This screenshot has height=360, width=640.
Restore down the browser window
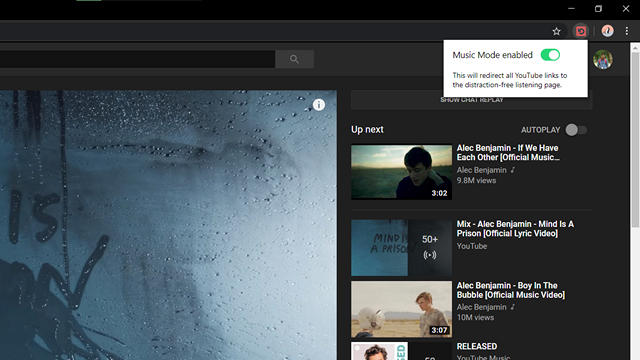pos(598,9)
